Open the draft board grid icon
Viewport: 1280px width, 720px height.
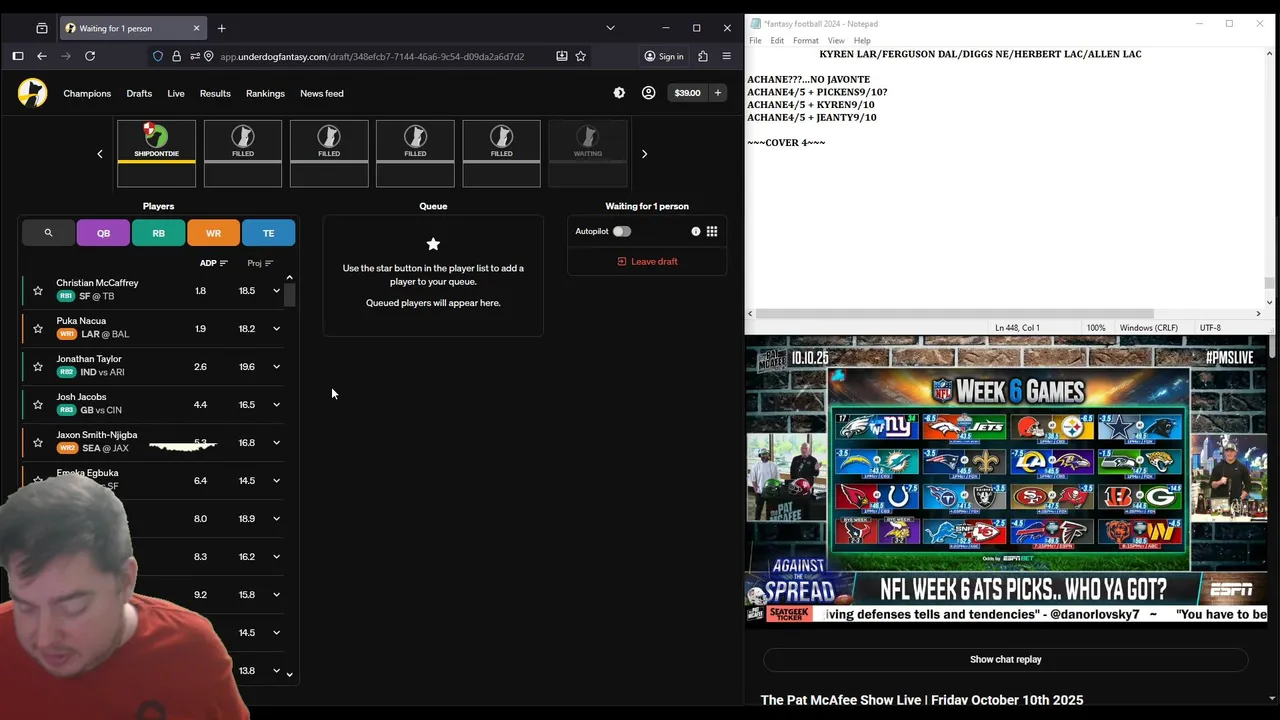click(712, 231)
